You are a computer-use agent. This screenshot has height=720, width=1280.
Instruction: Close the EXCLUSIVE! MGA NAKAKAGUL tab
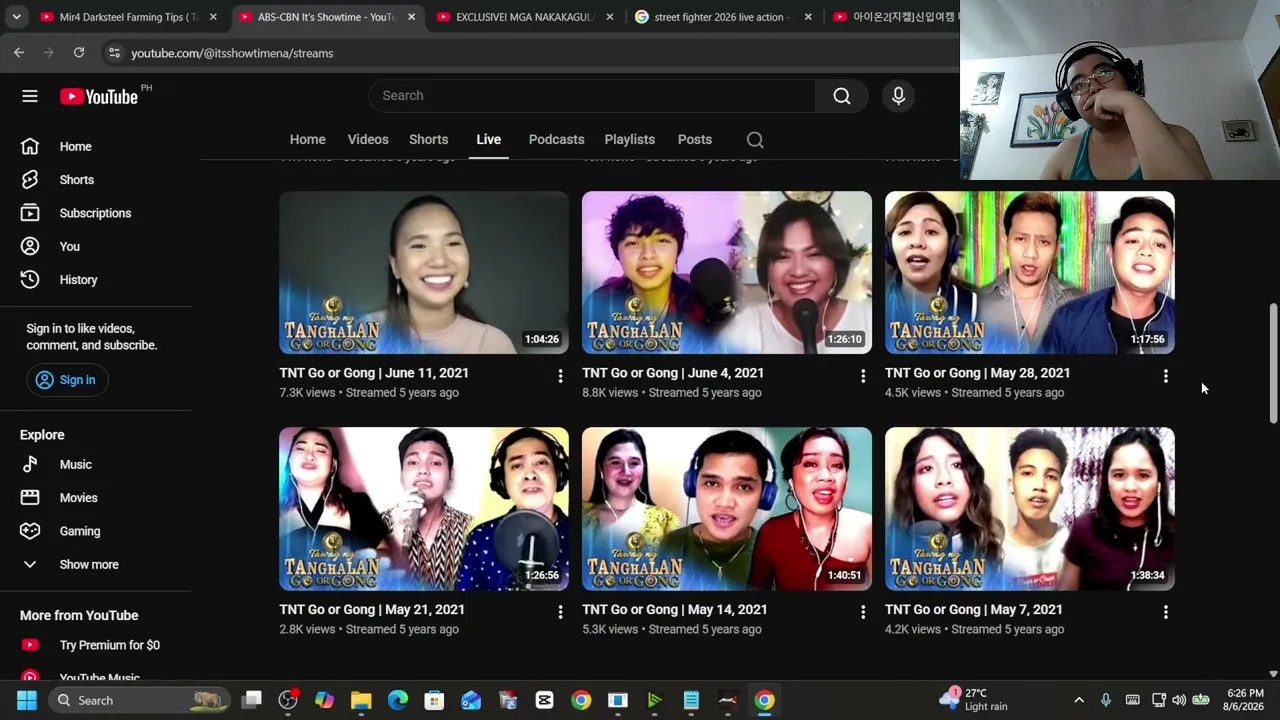(610, 17)
